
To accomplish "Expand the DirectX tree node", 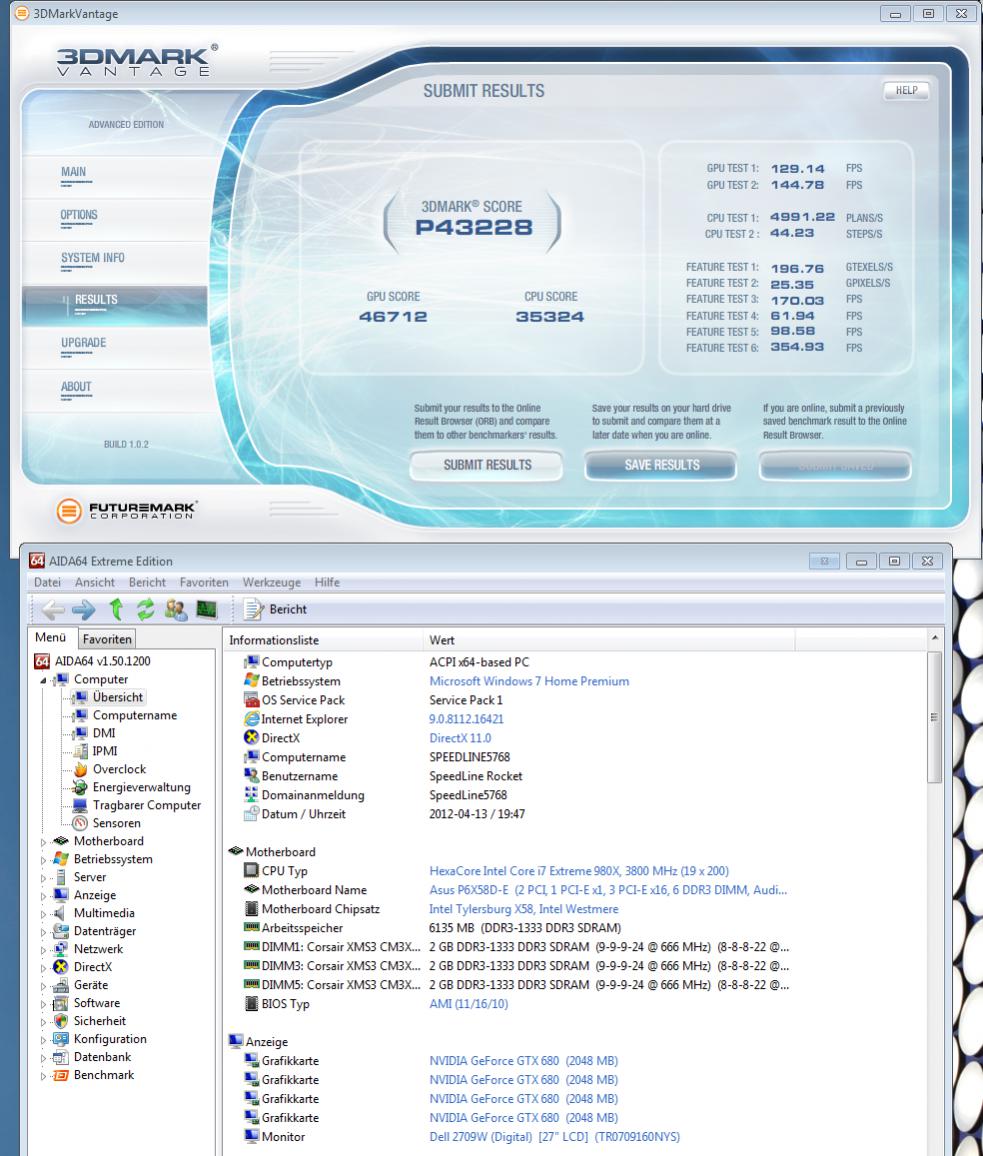I will (x=43, y=968).
